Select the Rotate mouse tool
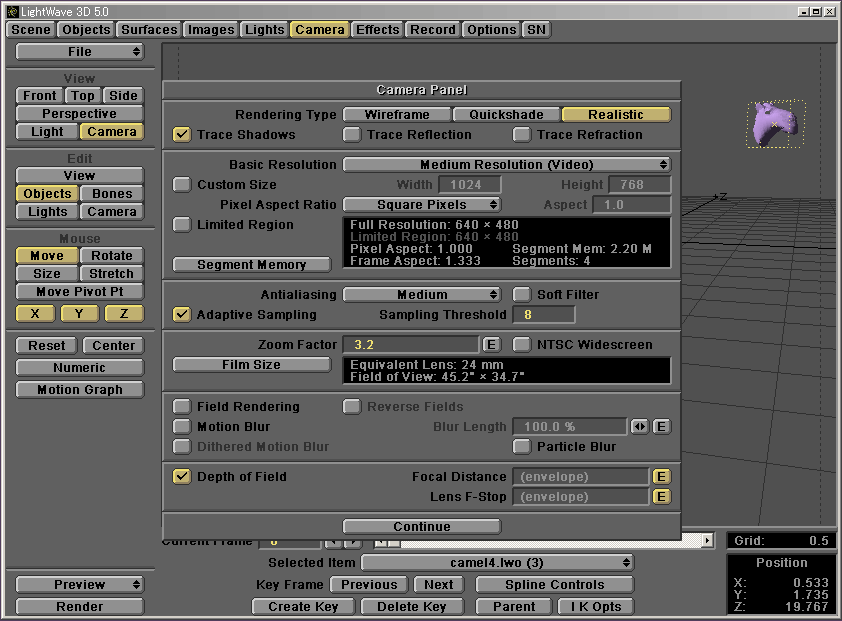Viewport: 842px width, 621px height. click(112, 255)
